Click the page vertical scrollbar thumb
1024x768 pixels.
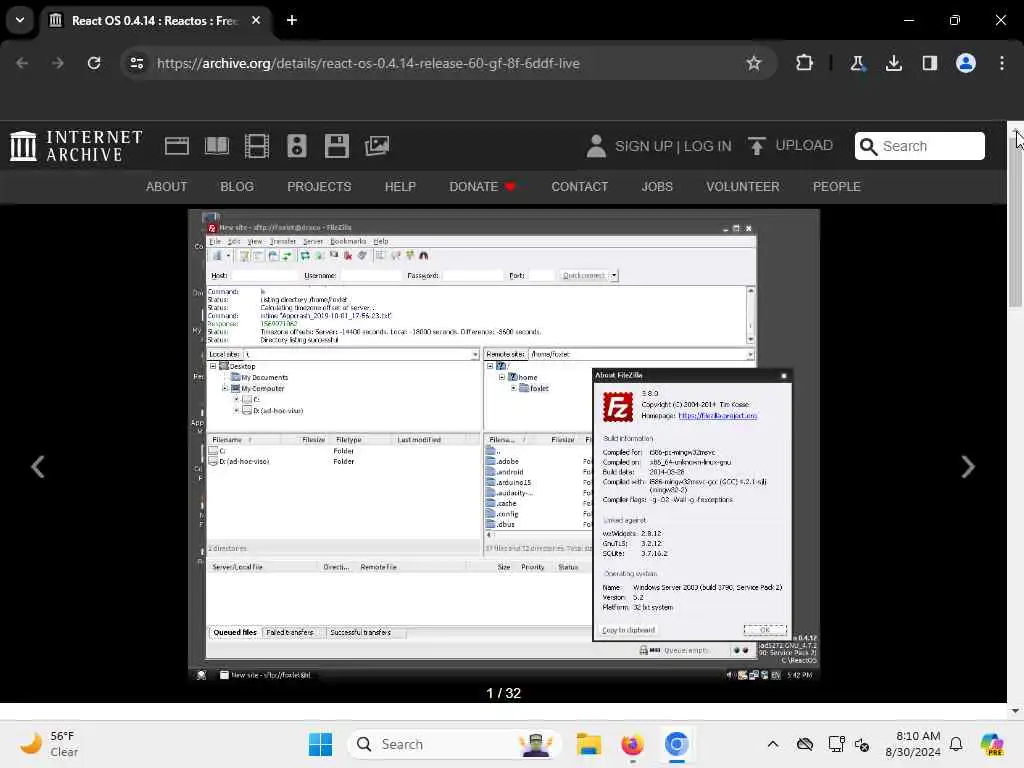pos(1015,222)
